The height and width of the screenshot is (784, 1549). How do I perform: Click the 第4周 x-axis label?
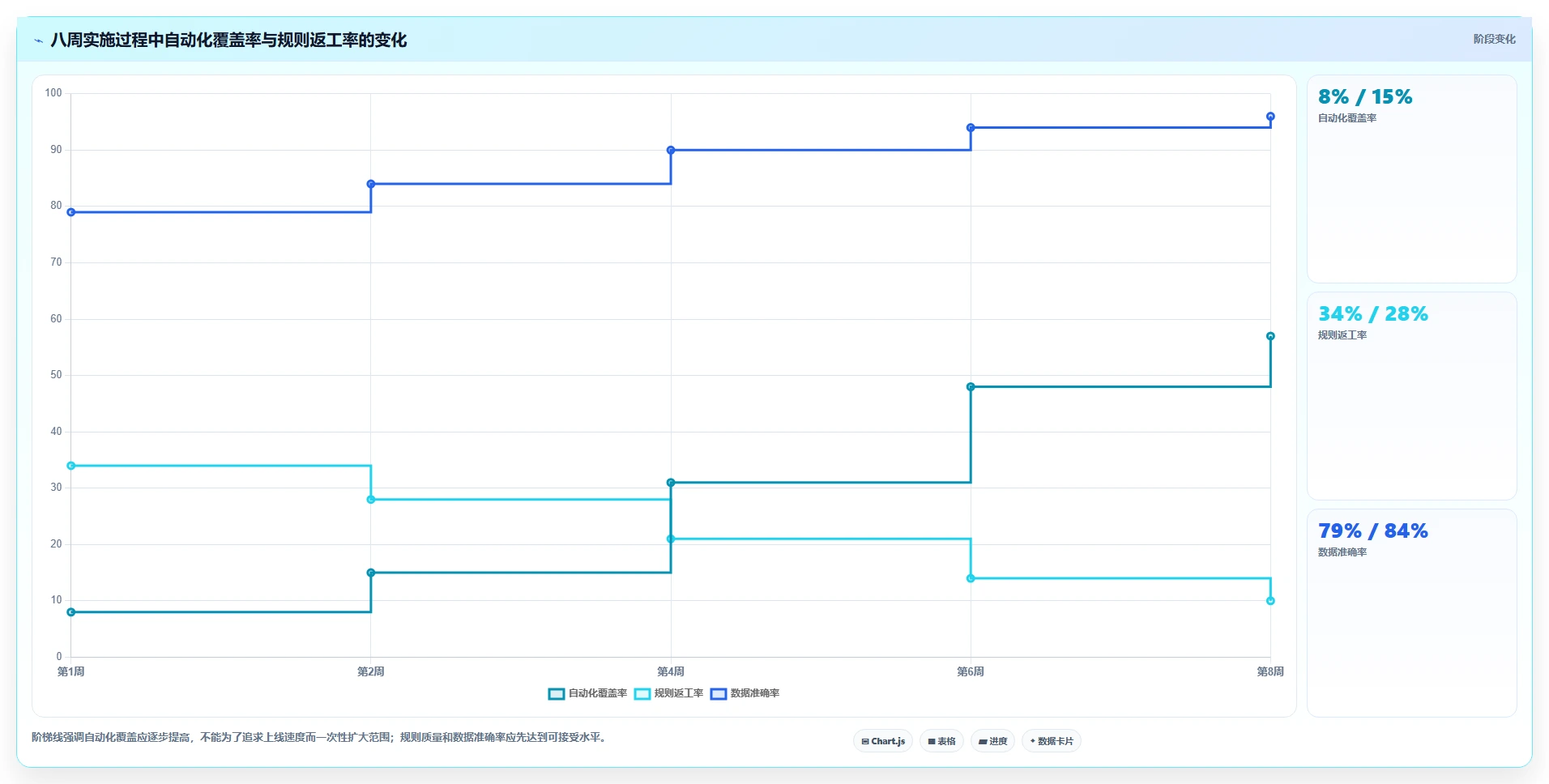[671, 671]
